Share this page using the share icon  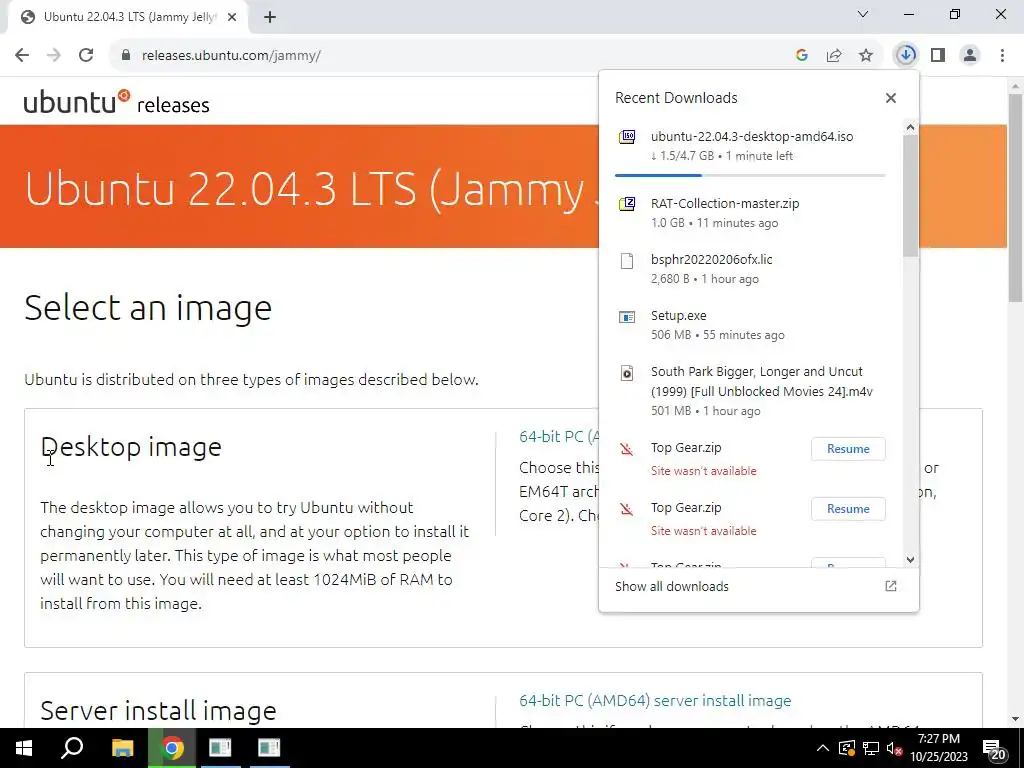pyautogui.click(x=834, y=56)
